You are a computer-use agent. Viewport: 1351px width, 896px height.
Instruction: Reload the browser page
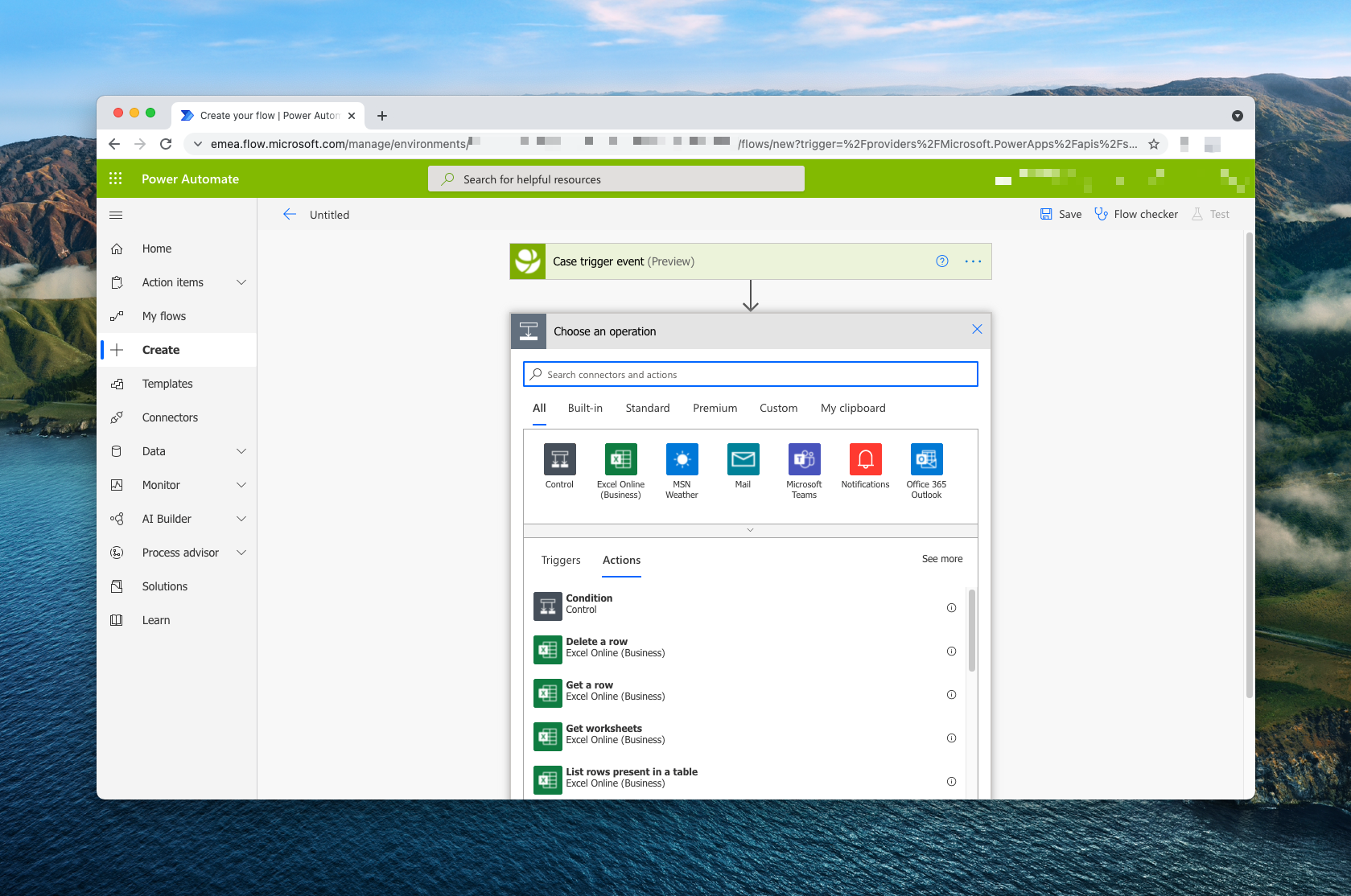coord(166,144)
